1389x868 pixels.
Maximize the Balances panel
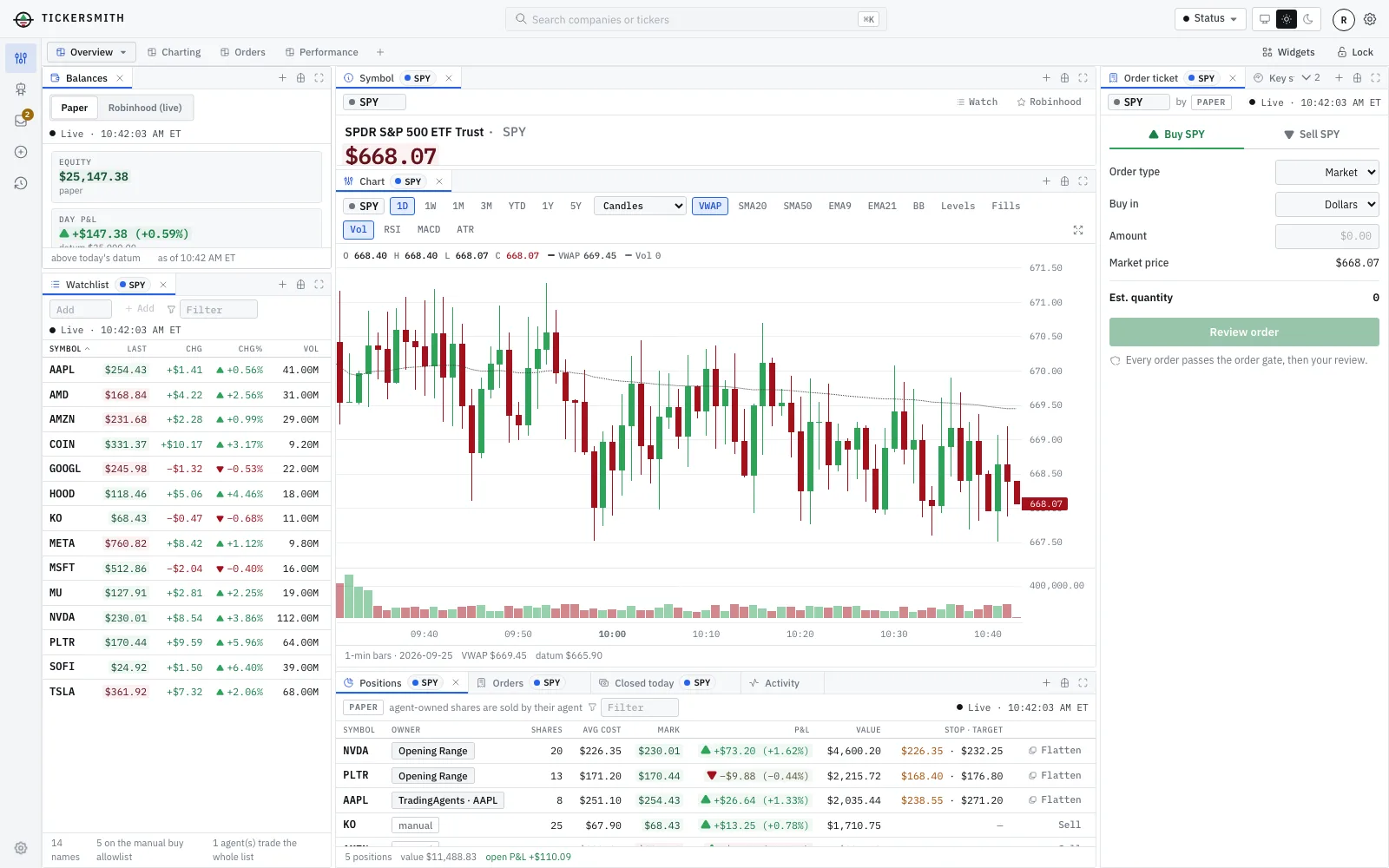point(319,78)
